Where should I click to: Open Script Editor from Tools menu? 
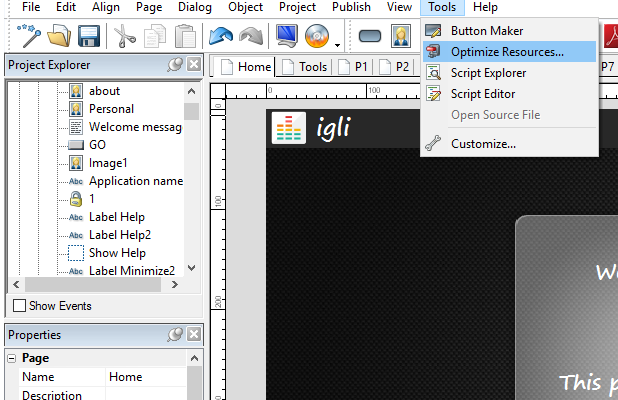[x=482, y=94]
